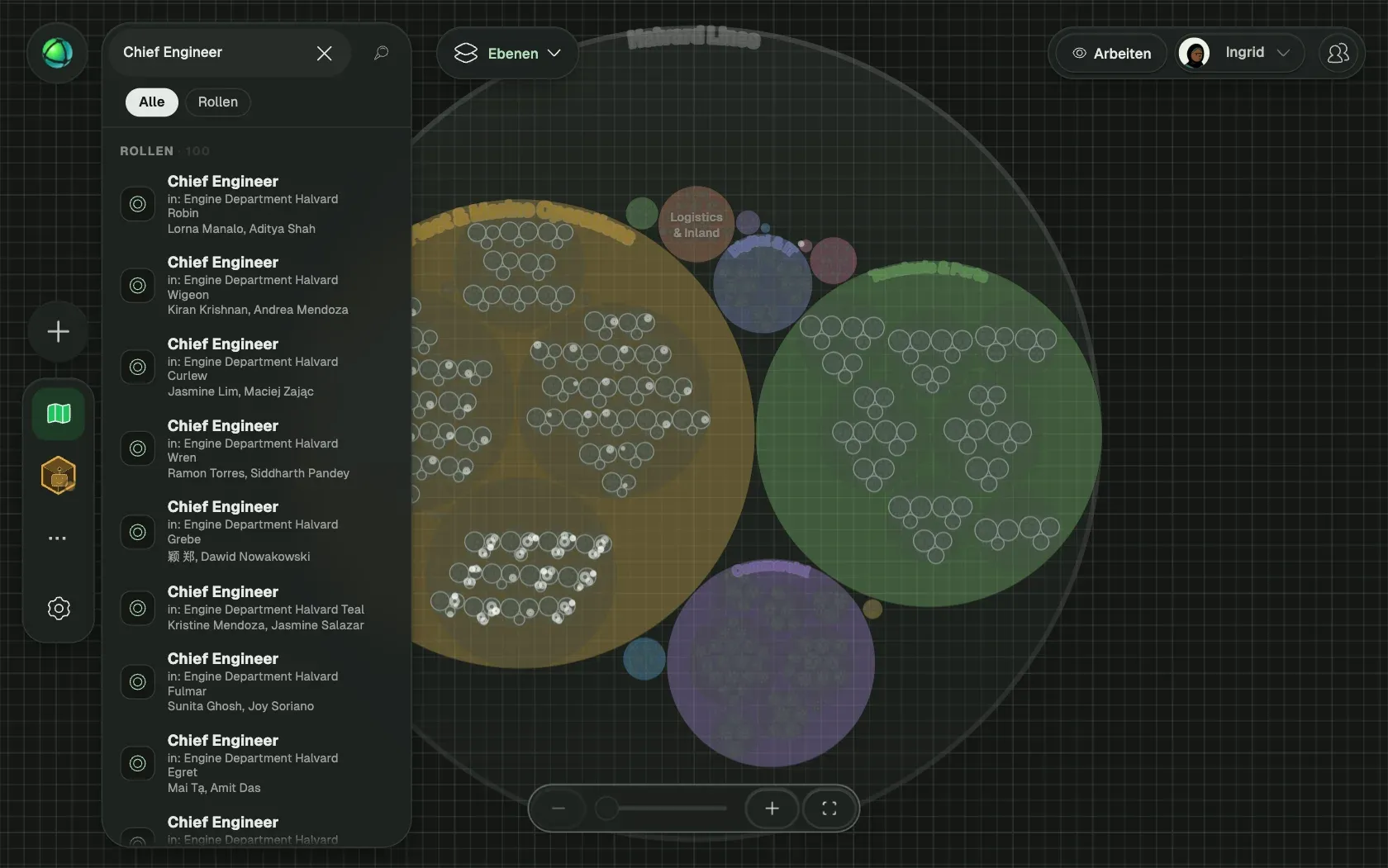Open the three-dots more menu

tap(57, 538)
